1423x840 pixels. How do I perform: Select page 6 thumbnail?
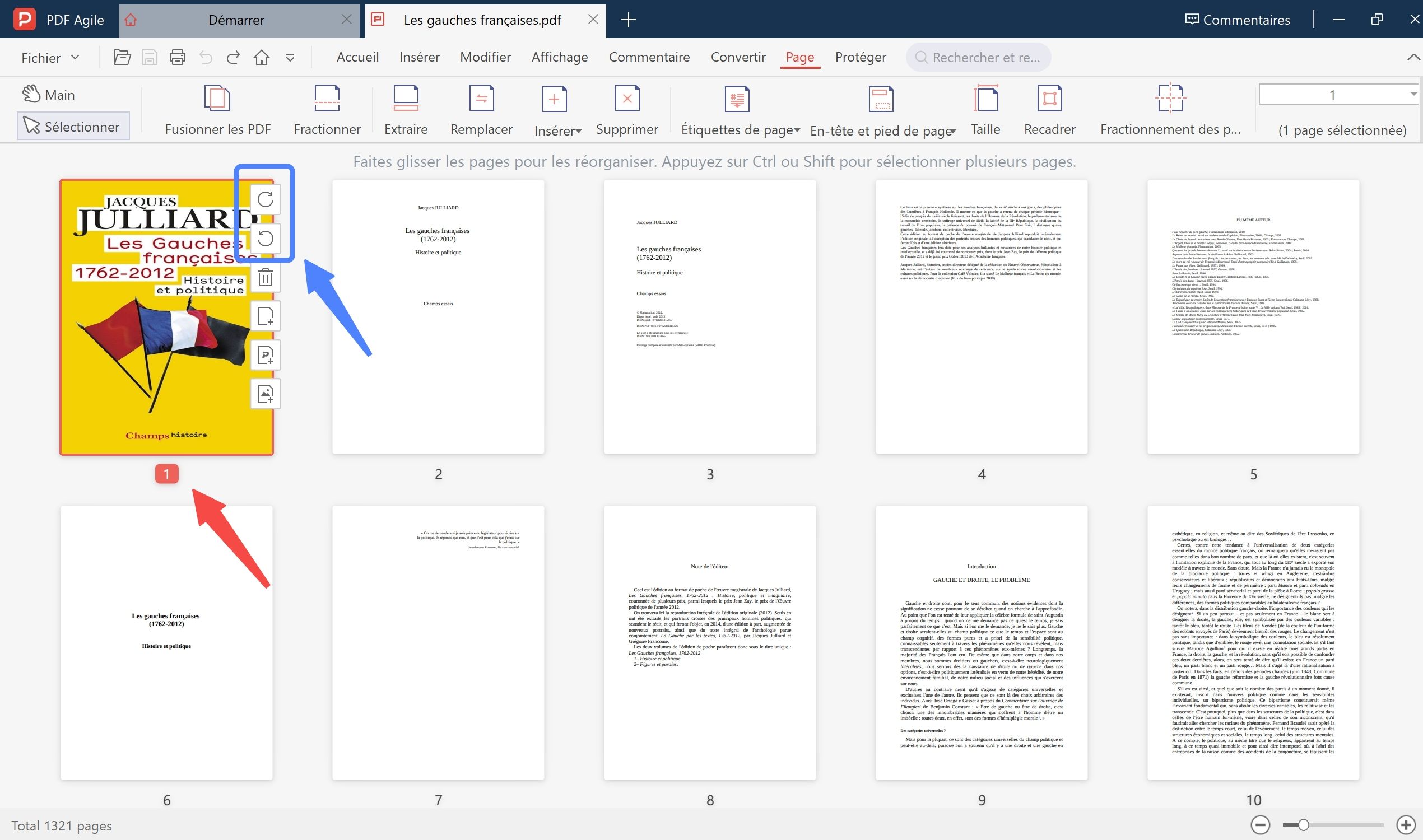point(166,642)
